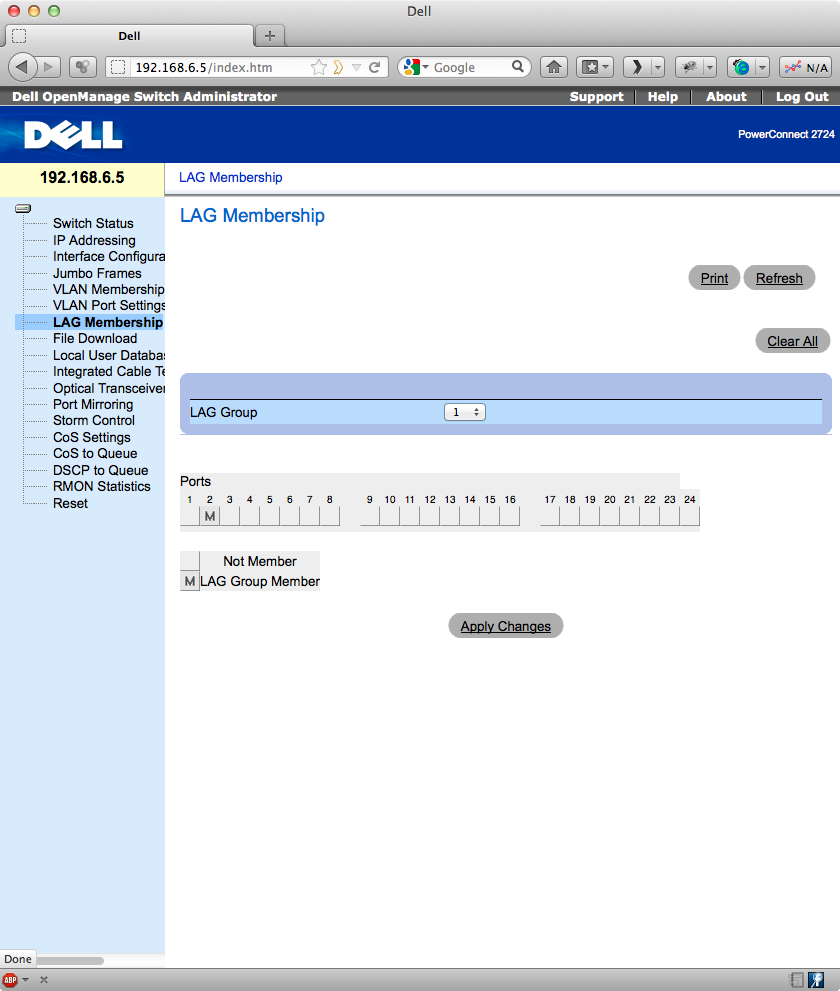The width and height of the screenshot is (840, 991).
Task: Open the LAG Group dropdown
Action: point(465,412)
